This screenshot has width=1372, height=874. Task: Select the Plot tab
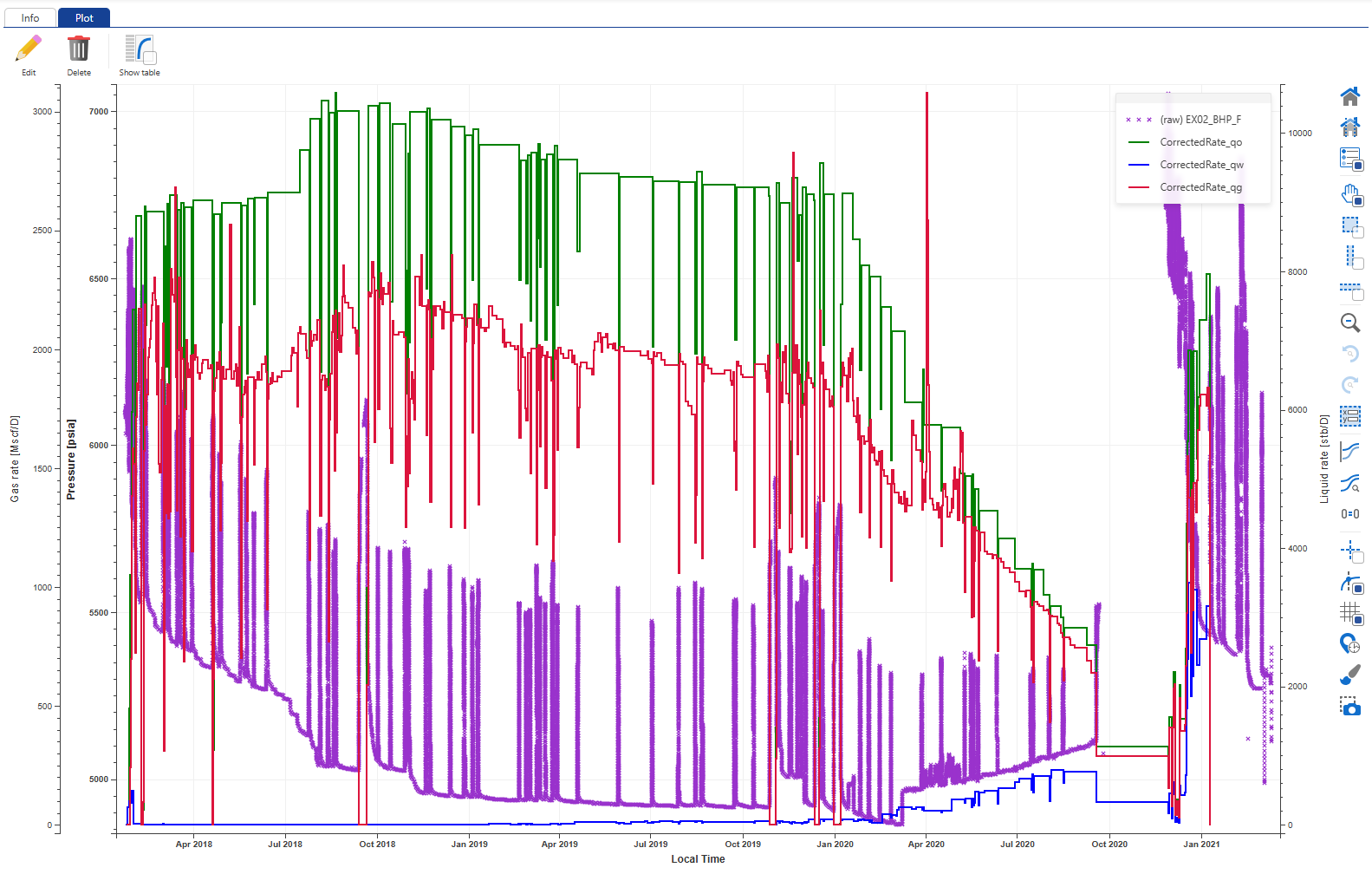[x=84, y=18]
